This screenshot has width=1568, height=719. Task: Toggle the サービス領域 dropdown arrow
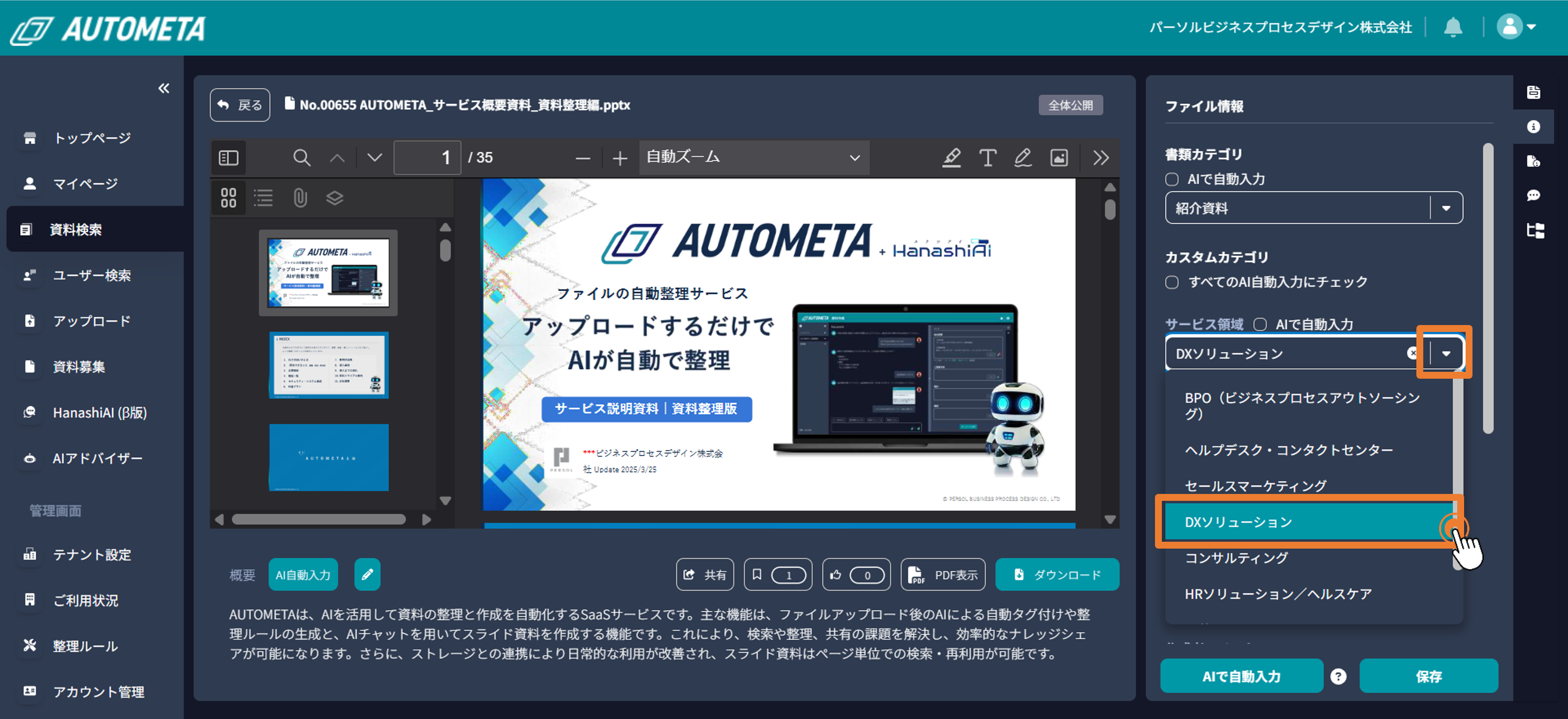[1445, 354]
